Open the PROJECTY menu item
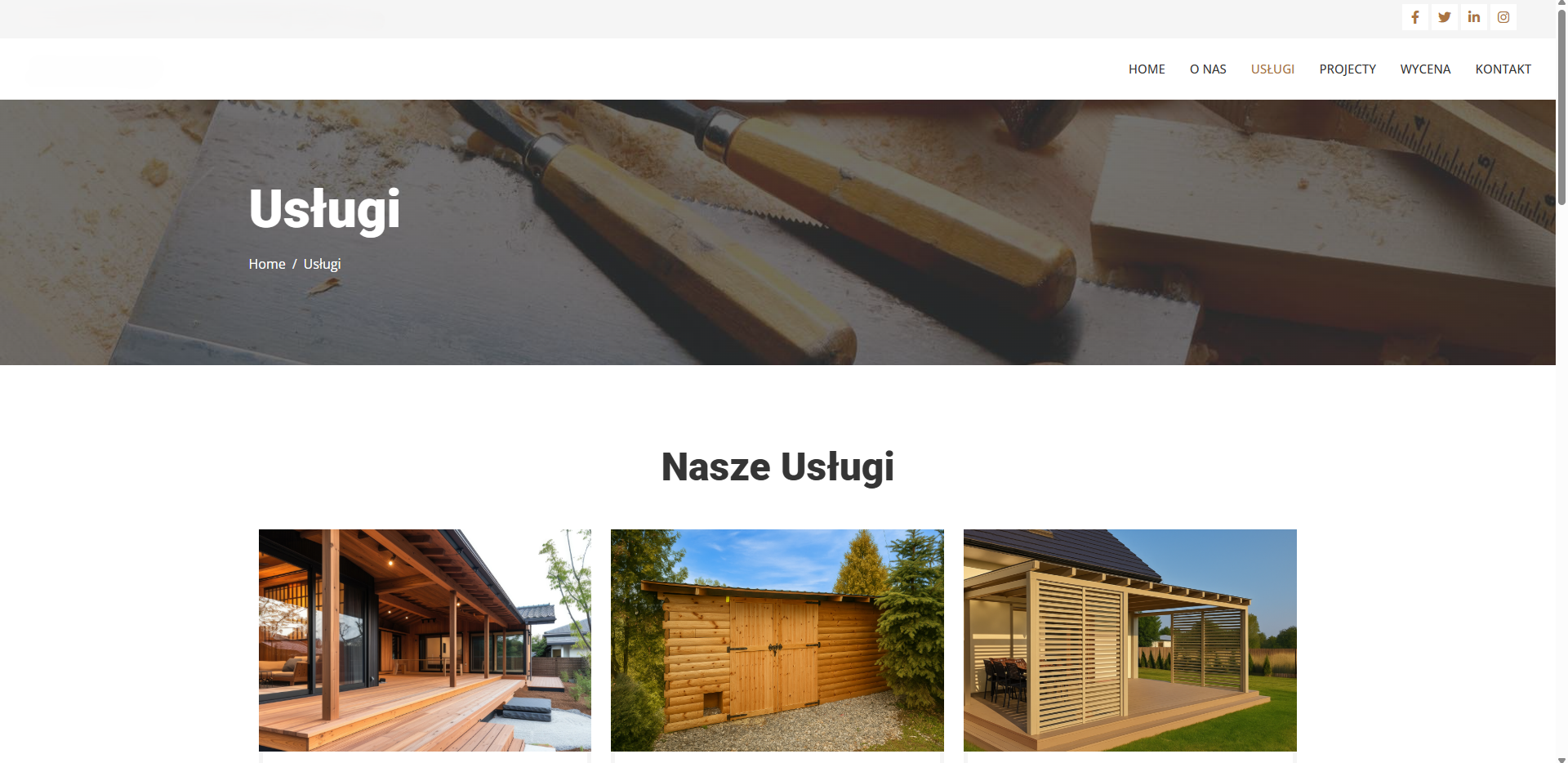1568x763 pixels. 1347,69
